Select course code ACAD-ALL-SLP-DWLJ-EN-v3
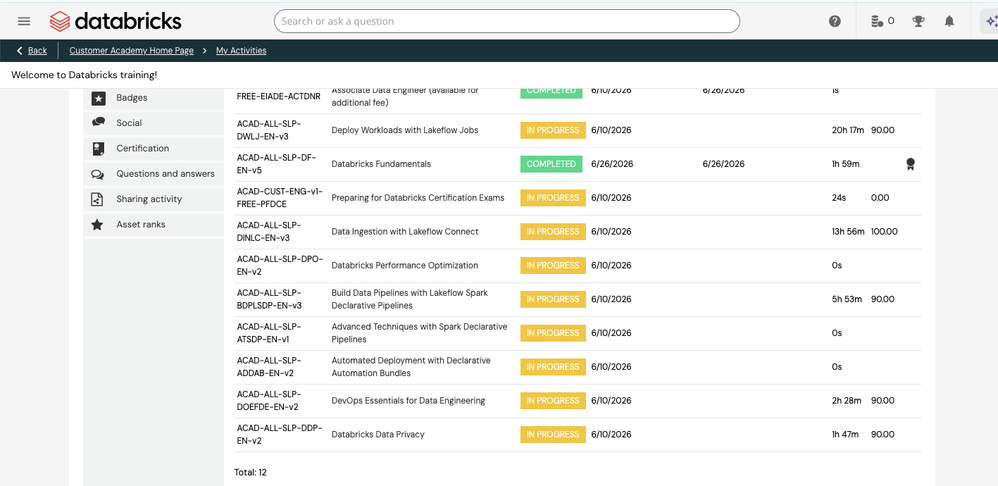This screenshot has width=998, height=486. (x=269, y=130)
